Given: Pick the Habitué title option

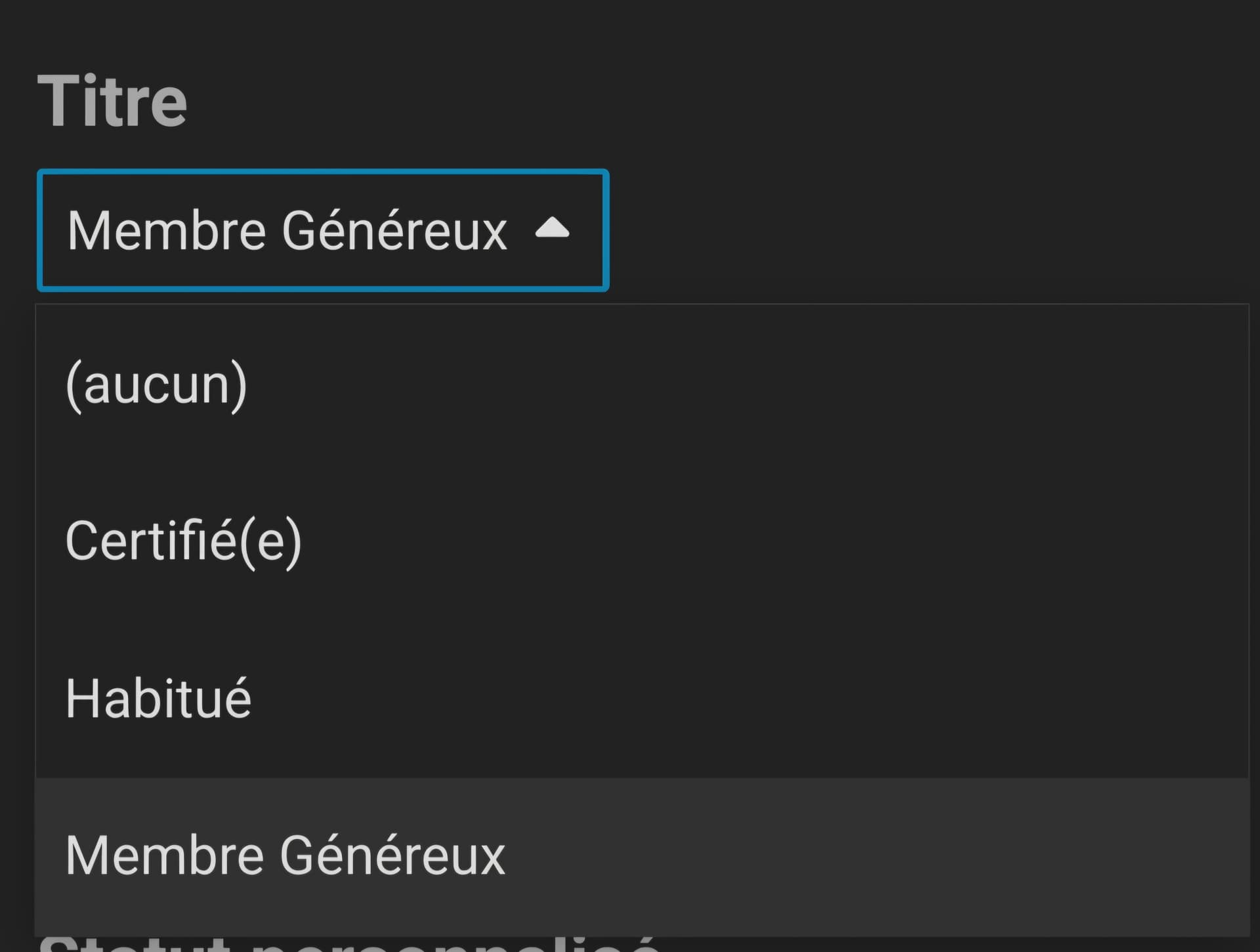Looking at the screenshot, I should pyautogui.click(x=642, y=699).
